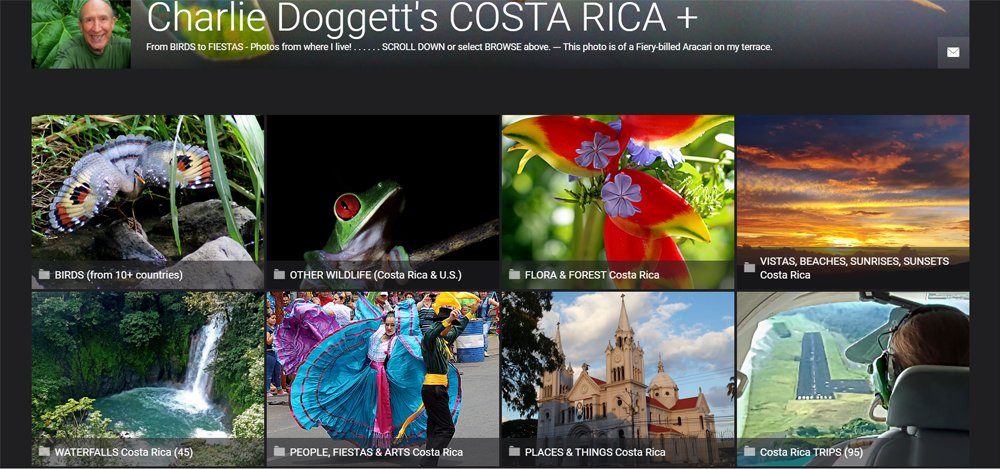Click the folder icon beside OTHER WILDLIFE
Screen dimensions: 1000x469
279,274
